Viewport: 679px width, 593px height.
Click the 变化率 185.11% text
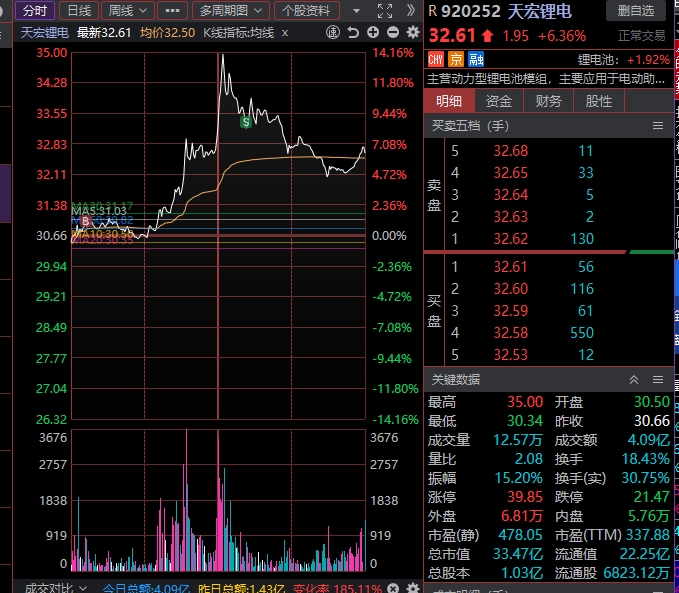[x=337, y=588]
